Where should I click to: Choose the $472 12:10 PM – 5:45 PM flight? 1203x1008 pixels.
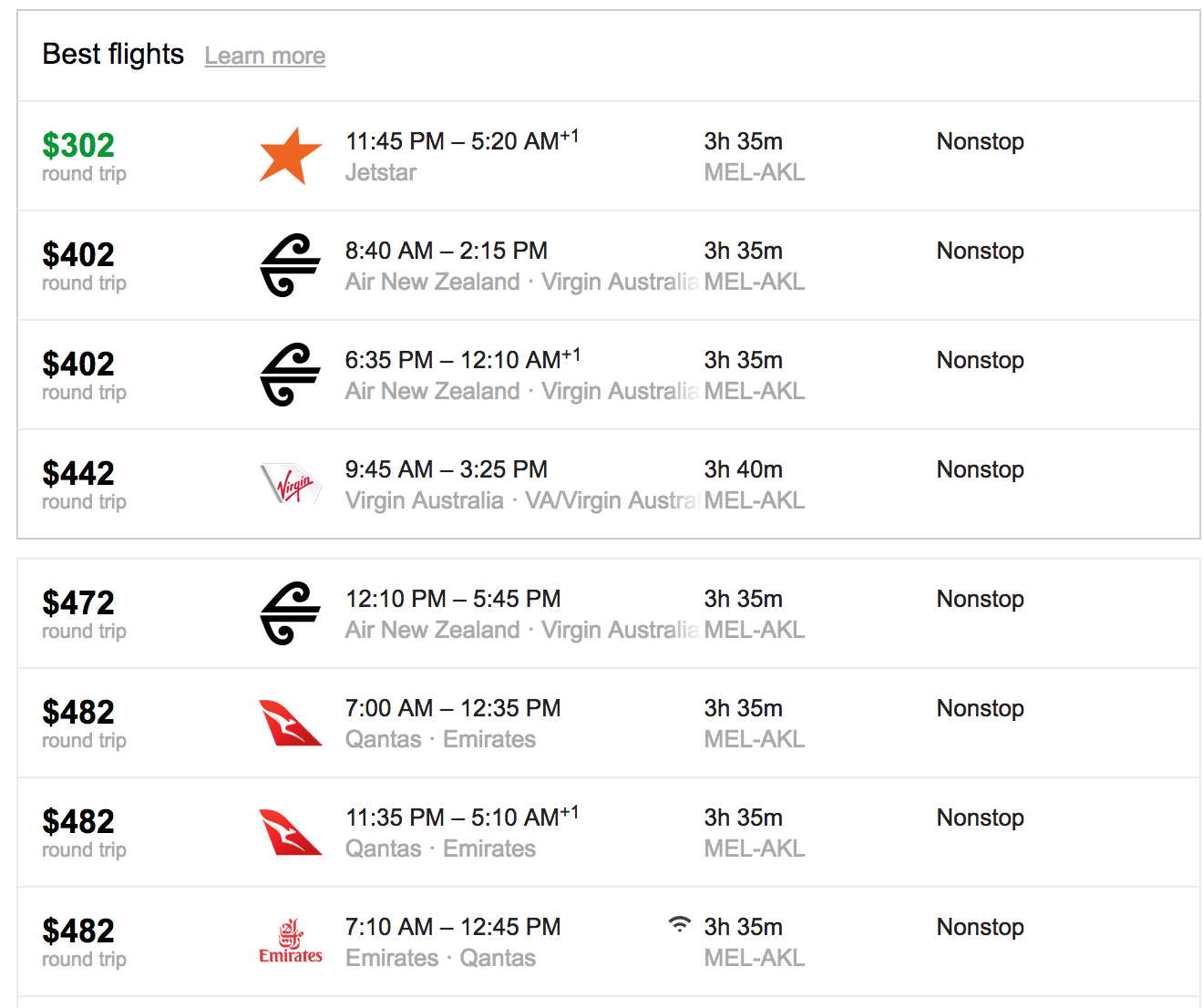tap(453, 599)
